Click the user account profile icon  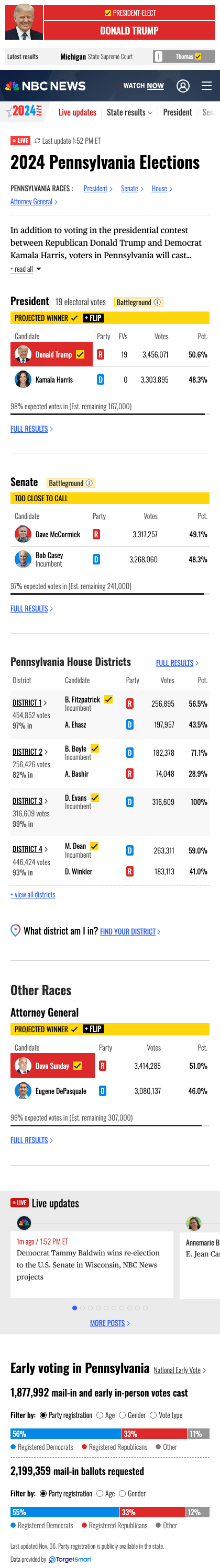coord(183,86)
